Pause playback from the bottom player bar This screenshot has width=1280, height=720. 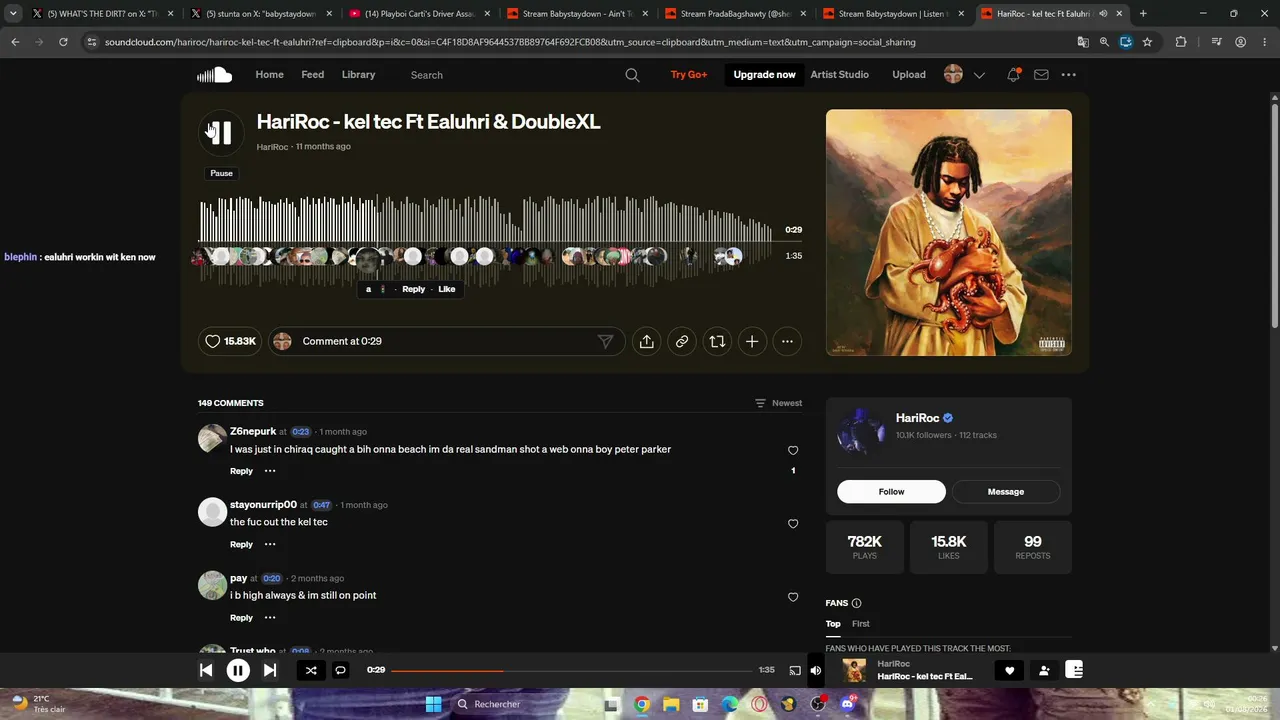click(x=238, y=670)
